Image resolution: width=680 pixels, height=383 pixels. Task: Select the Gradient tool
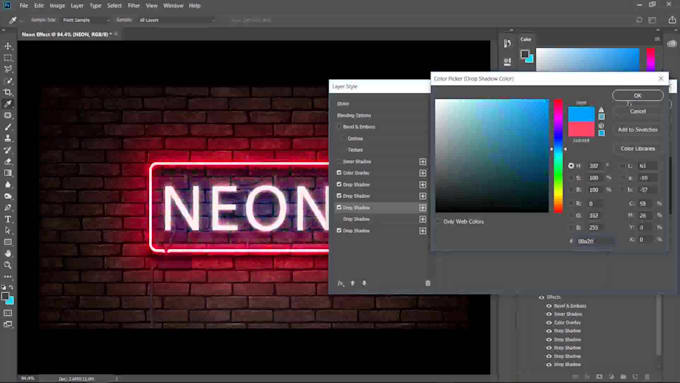point(8,173)
